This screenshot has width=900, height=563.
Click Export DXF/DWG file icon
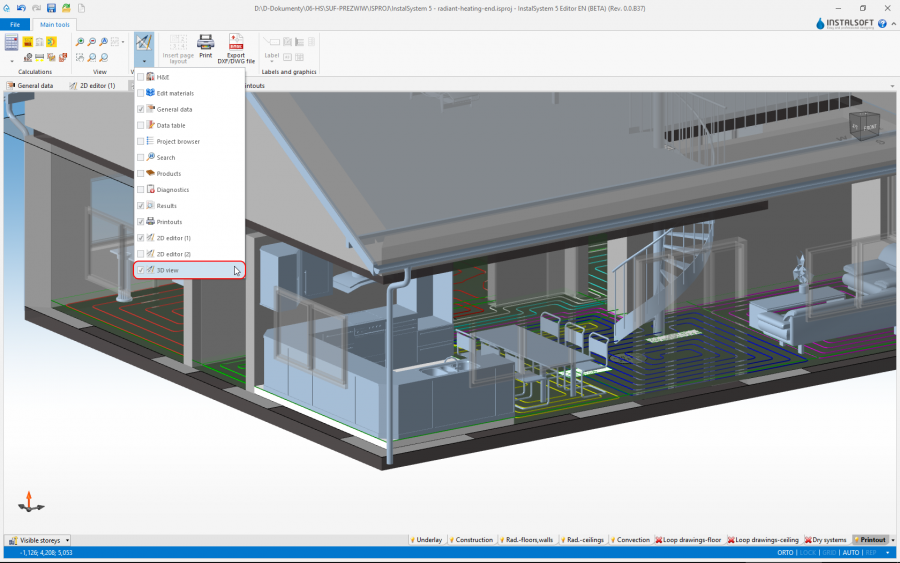(x=235, y=43)
